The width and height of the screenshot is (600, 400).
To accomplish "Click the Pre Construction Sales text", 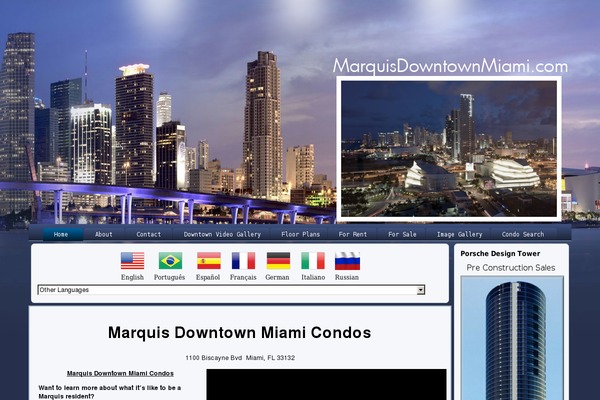I will coord(511,268).
